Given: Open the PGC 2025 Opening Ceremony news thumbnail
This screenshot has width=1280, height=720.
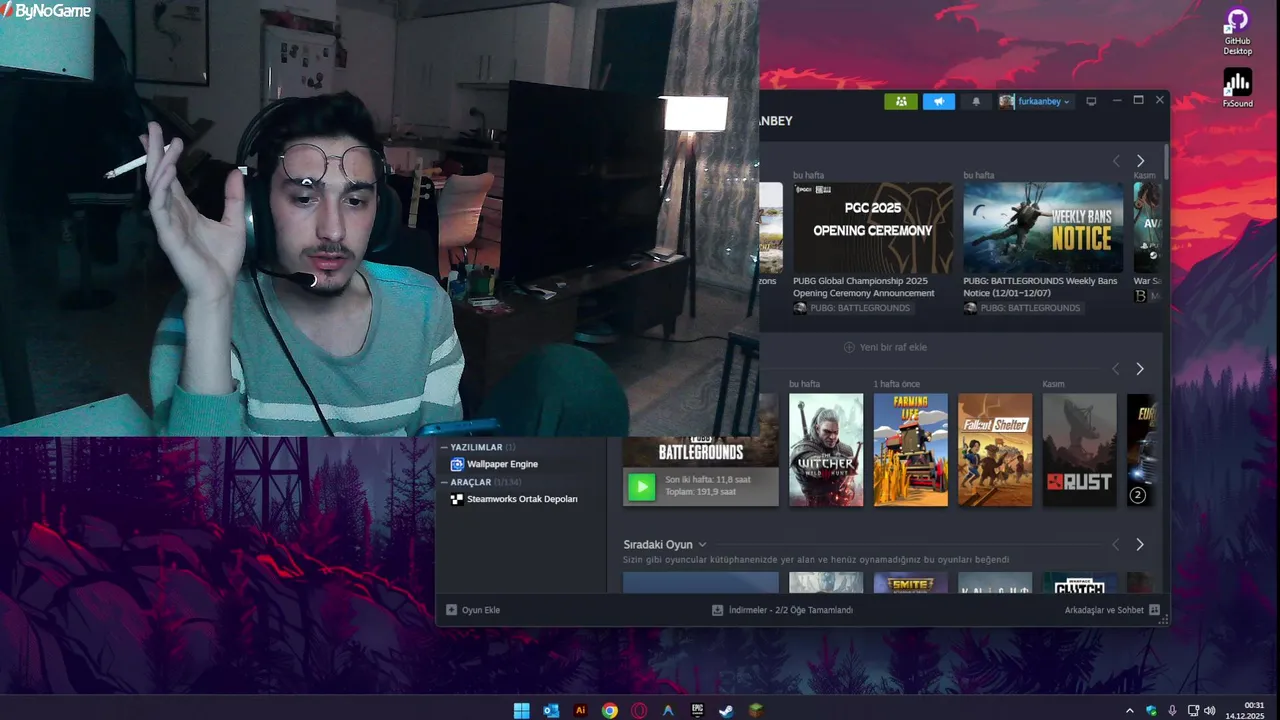Looking at the screenshot, I should (873, 227).
